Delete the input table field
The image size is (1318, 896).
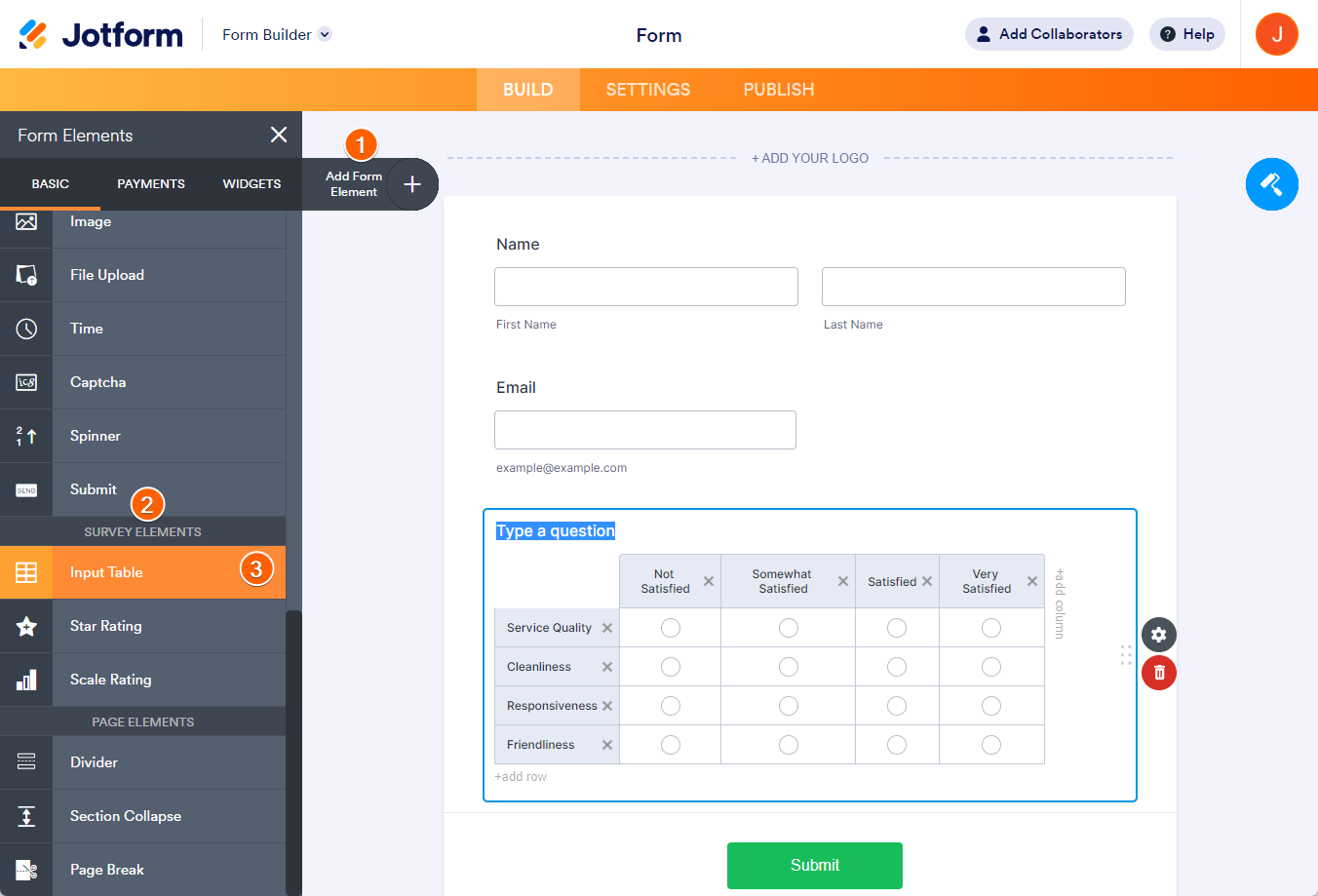coord(1159,673)
